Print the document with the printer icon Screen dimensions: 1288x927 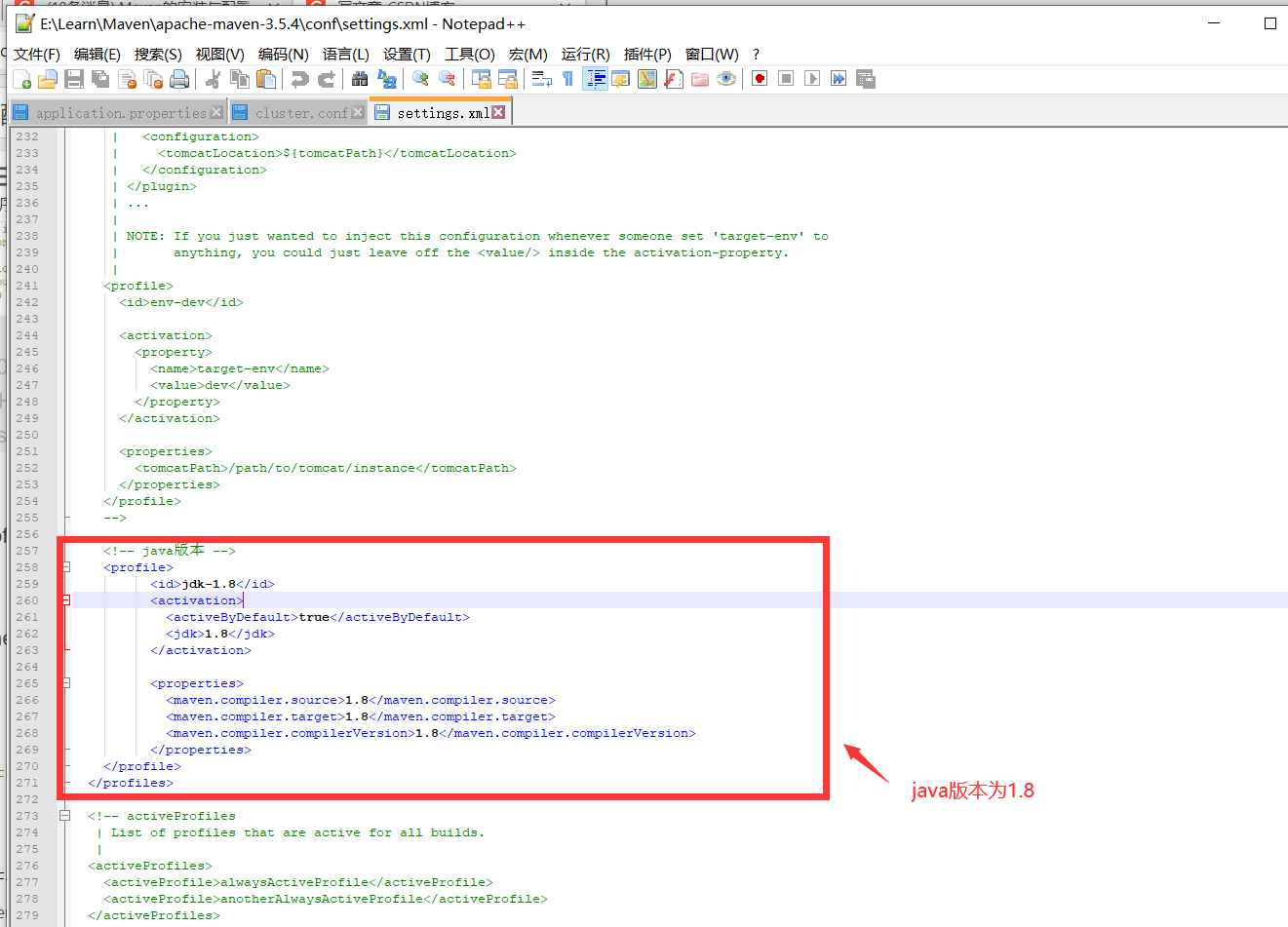click(x=179, y=79)
